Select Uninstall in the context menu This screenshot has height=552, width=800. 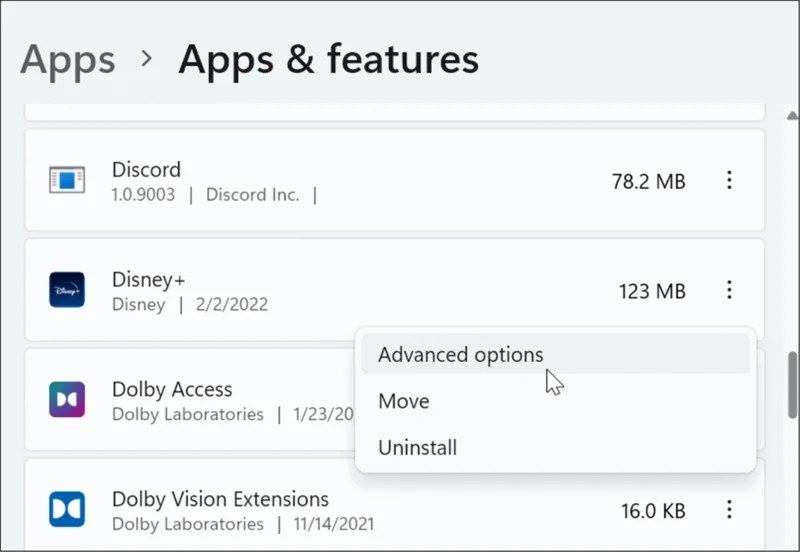tap(555, 447)
